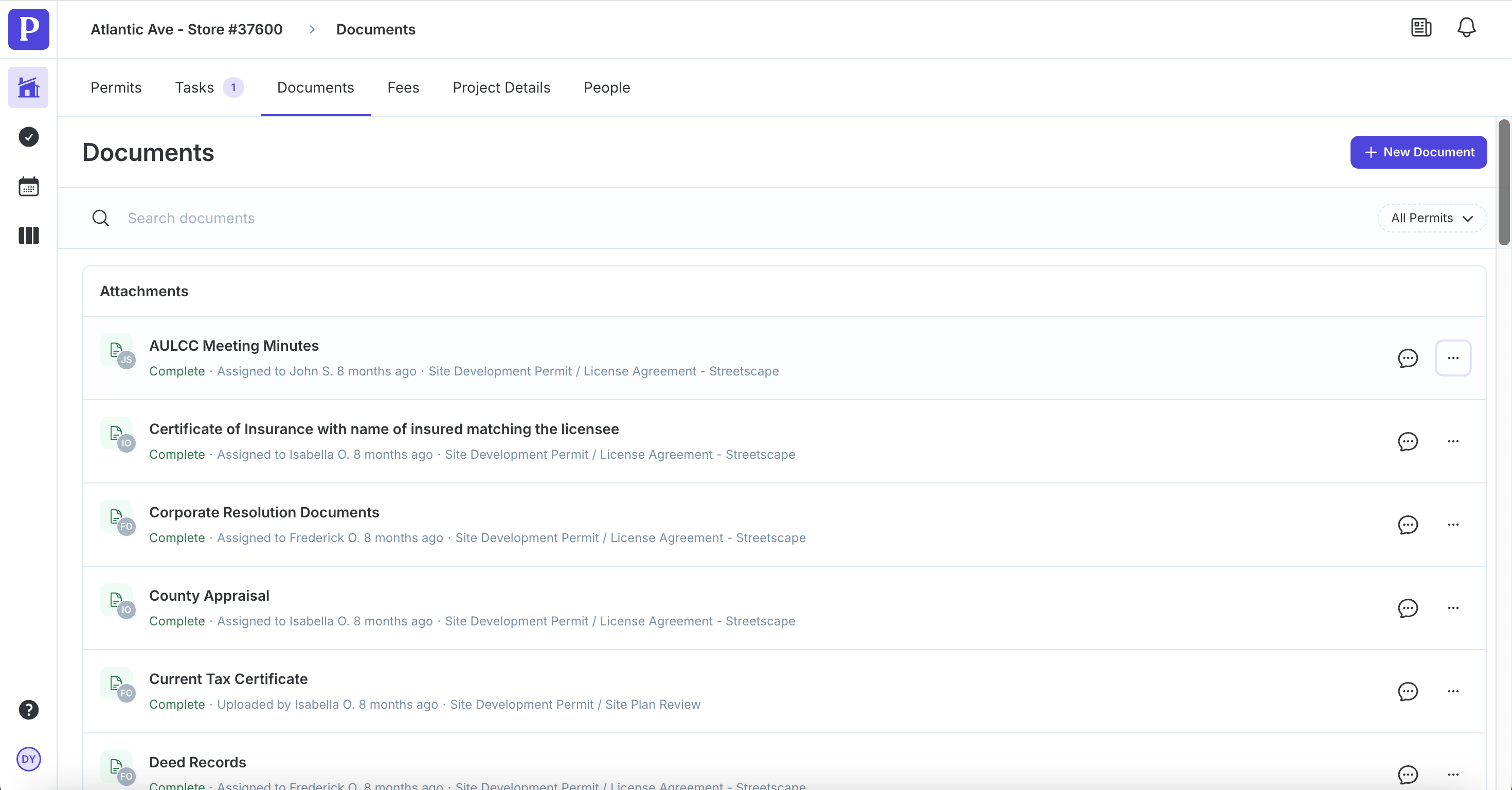
Task: Open the columns board icon in sidebar
Action: coord(28,236)
